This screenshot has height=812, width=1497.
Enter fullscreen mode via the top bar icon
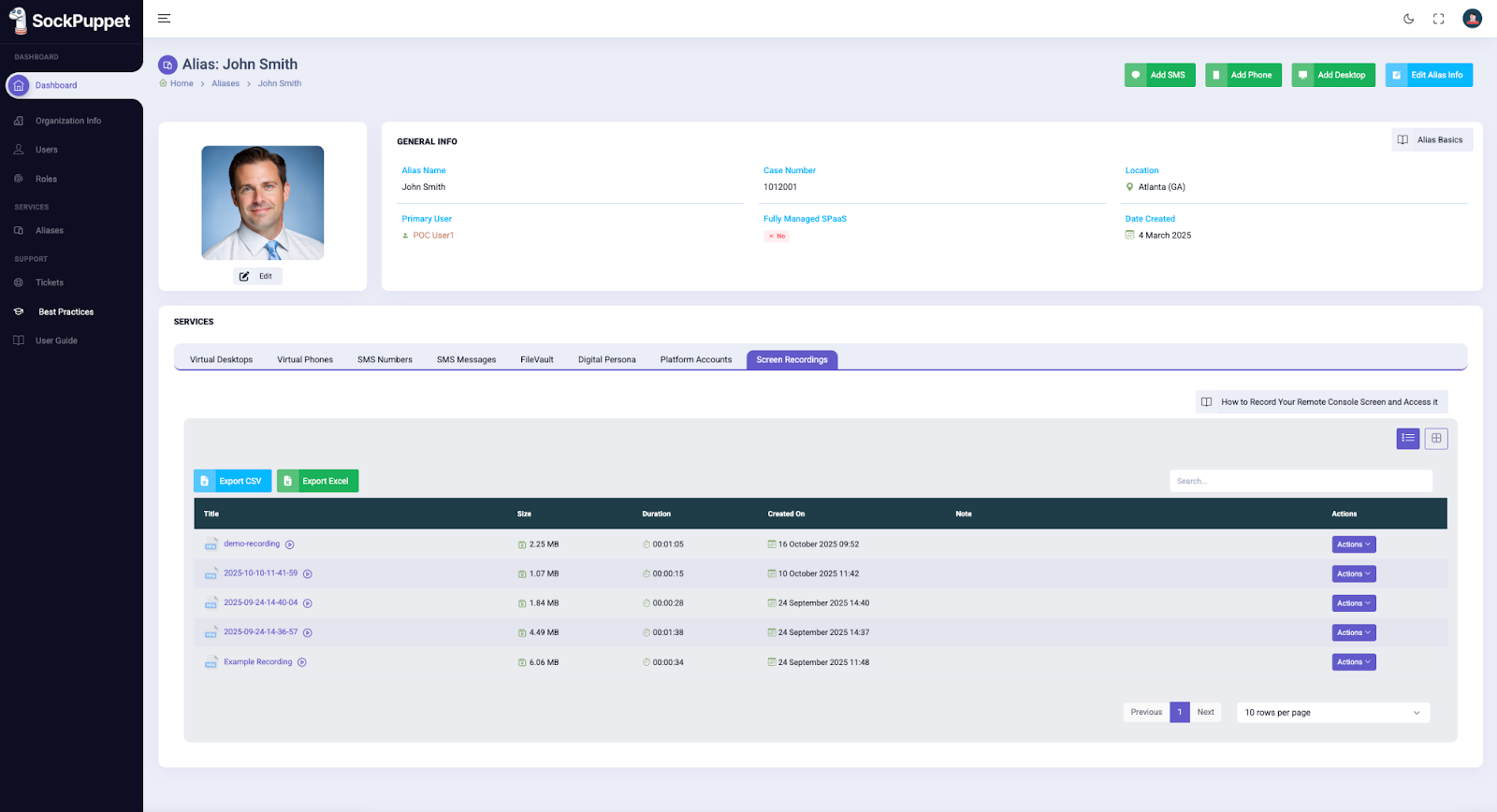1438,19
